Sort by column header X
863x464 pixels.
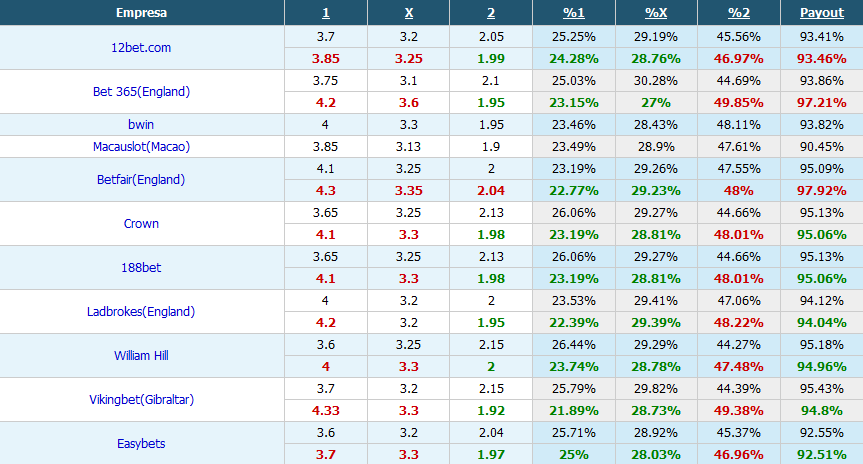[x=408, y=13]
